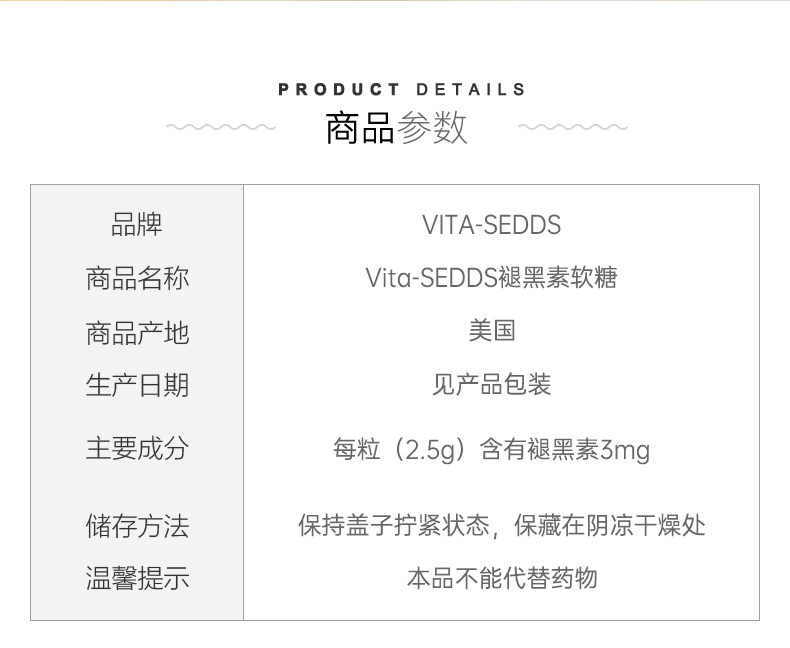The width and height of the screenshot is (790, 648).
Task: Select the 商品参数 section title
Action: 396,129
